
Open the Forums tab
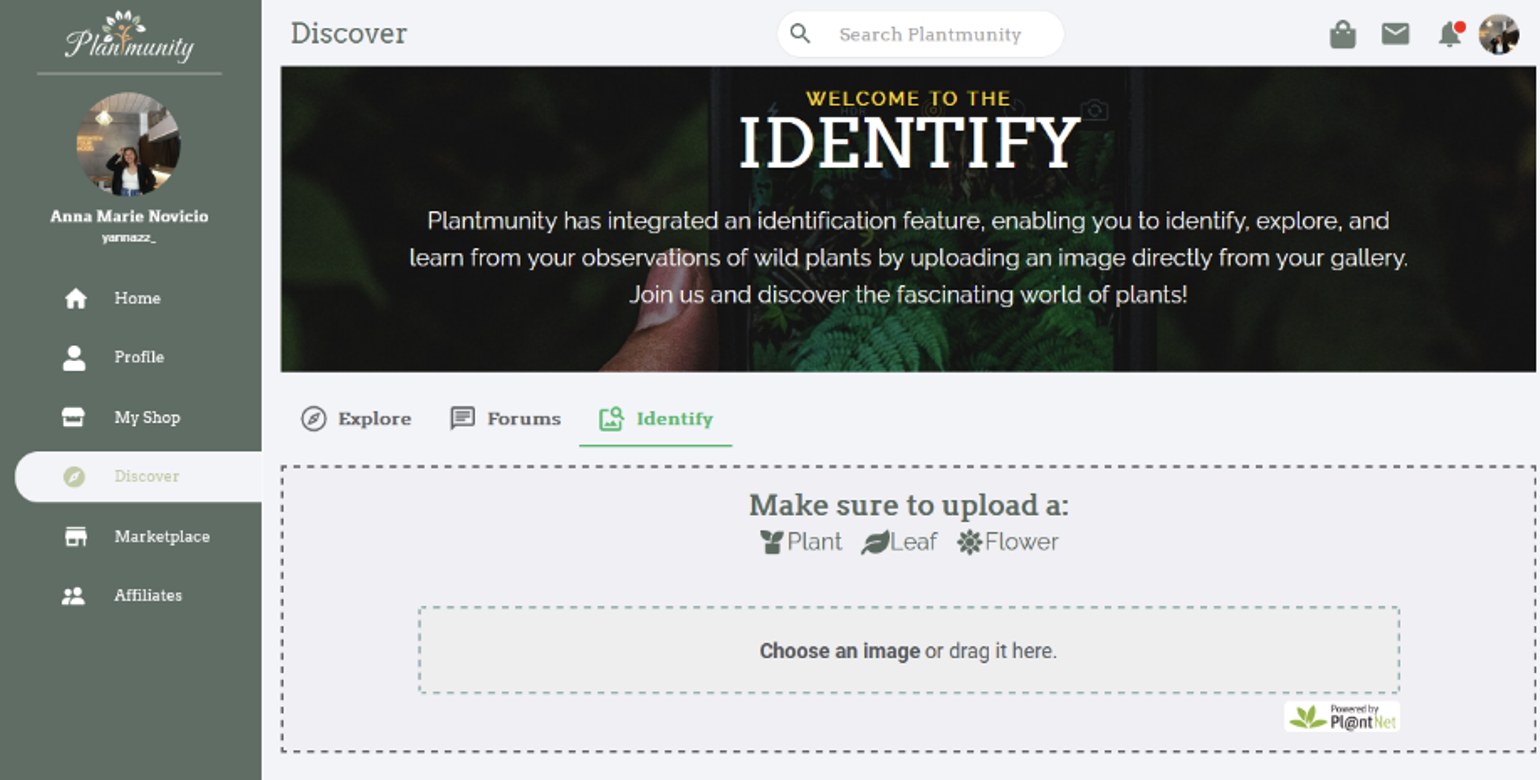click(505, 419)
